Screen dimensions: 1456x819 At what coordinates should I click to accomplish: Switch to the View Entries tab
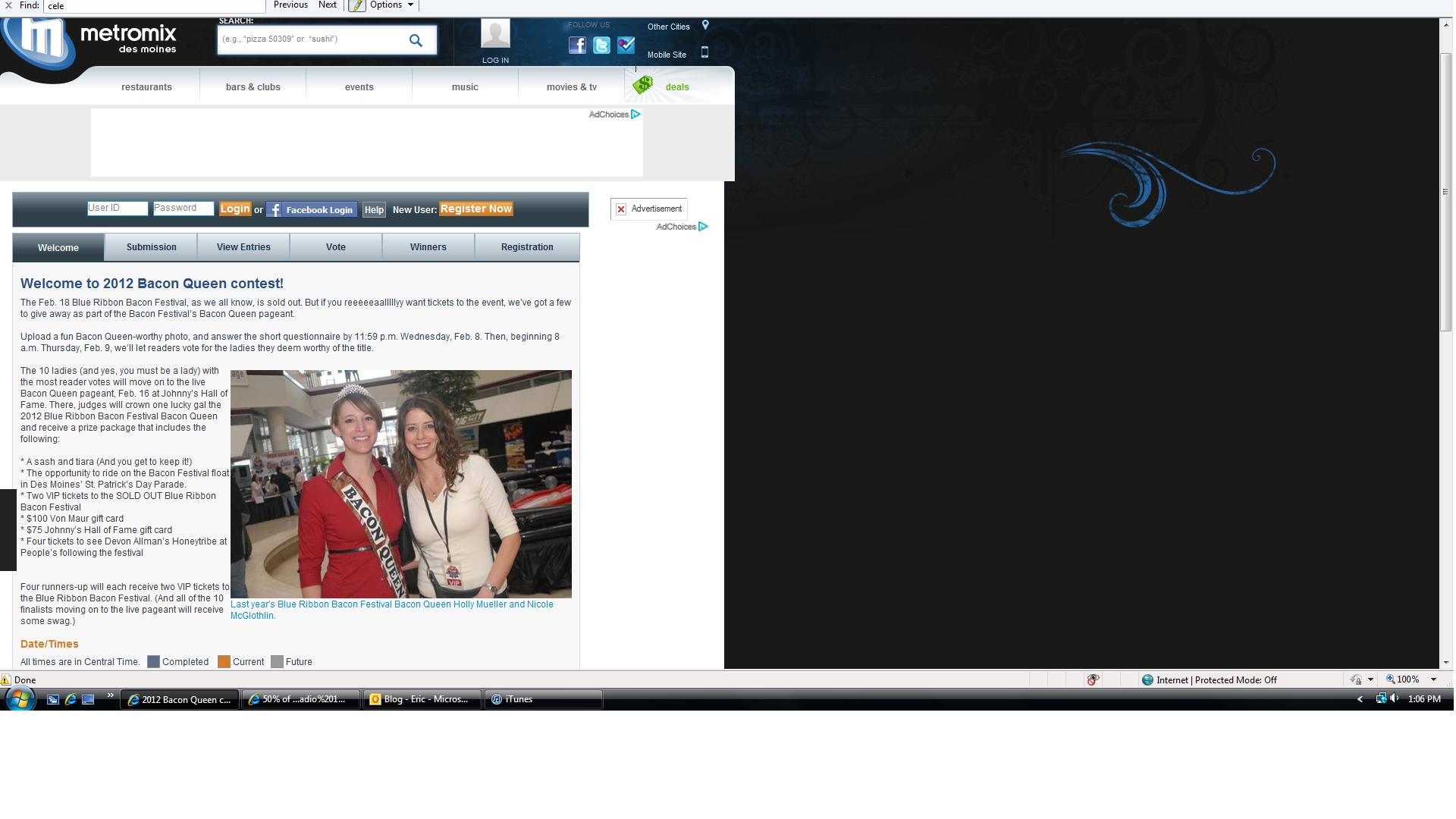pyautogui.click(x=243, y=247)
